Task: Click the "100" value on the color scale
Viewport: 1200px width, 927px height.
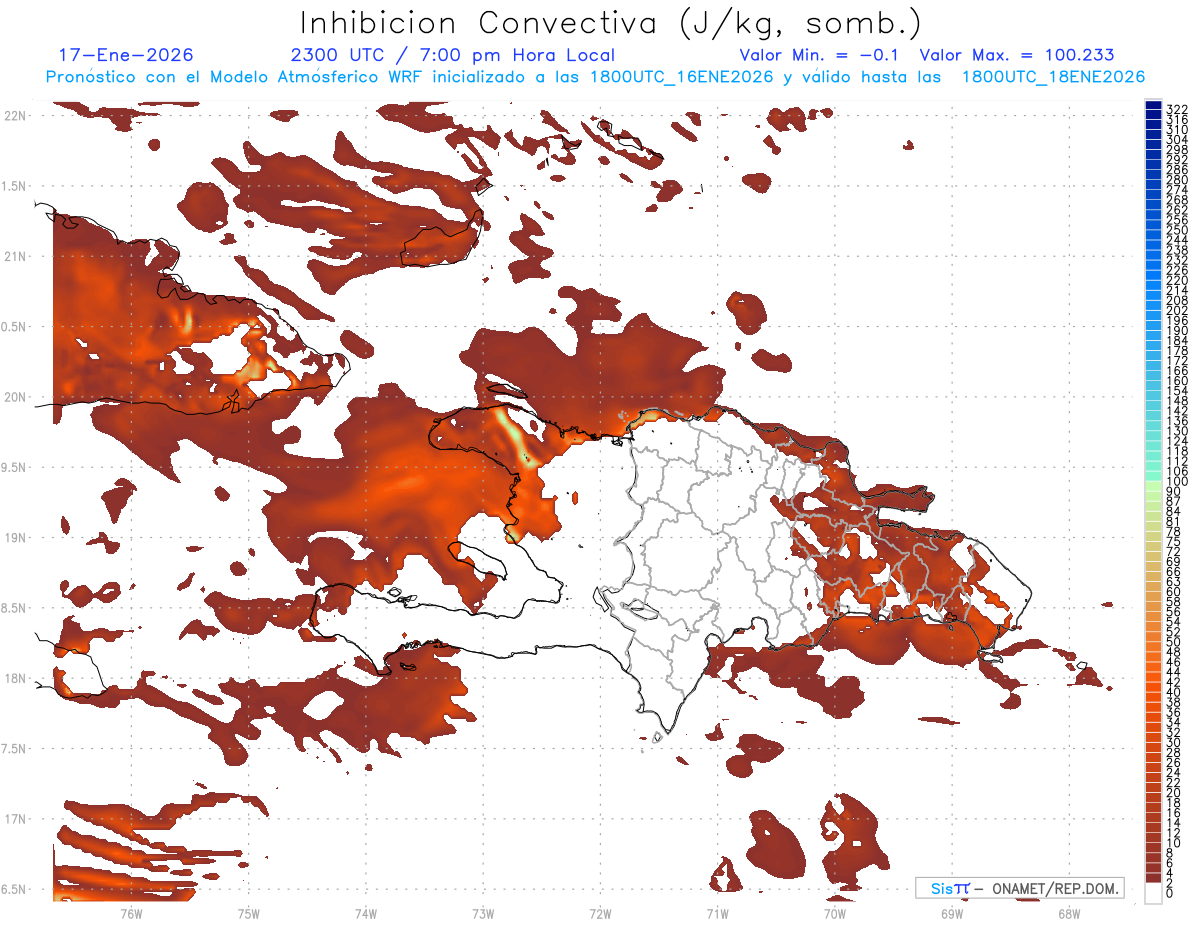Action: point(1177,482)
